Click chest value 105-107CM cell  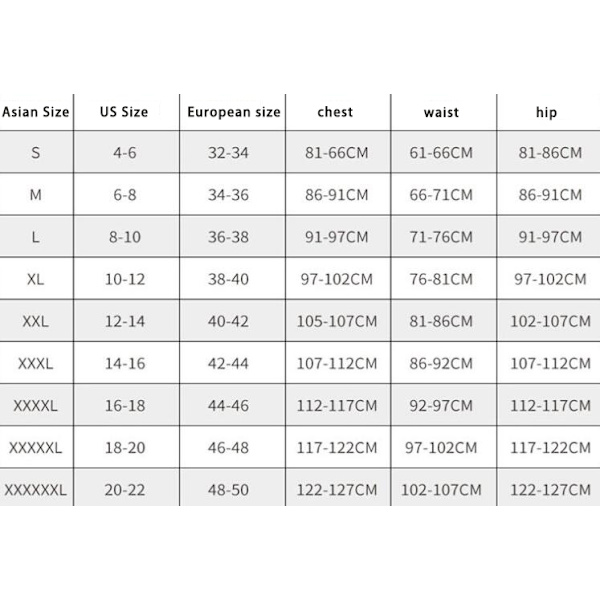point(339,321)
